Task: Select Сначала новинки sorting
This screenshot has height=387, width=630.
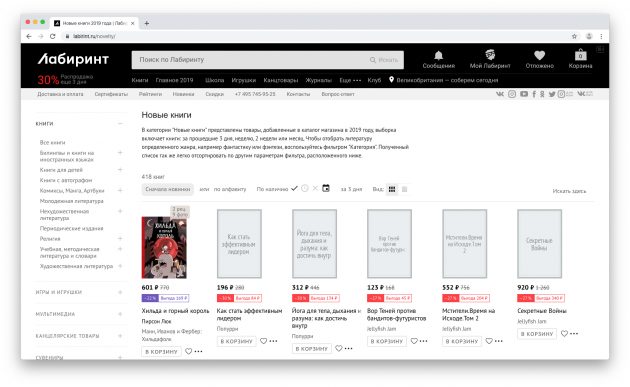Action: (x=168, y=189)
